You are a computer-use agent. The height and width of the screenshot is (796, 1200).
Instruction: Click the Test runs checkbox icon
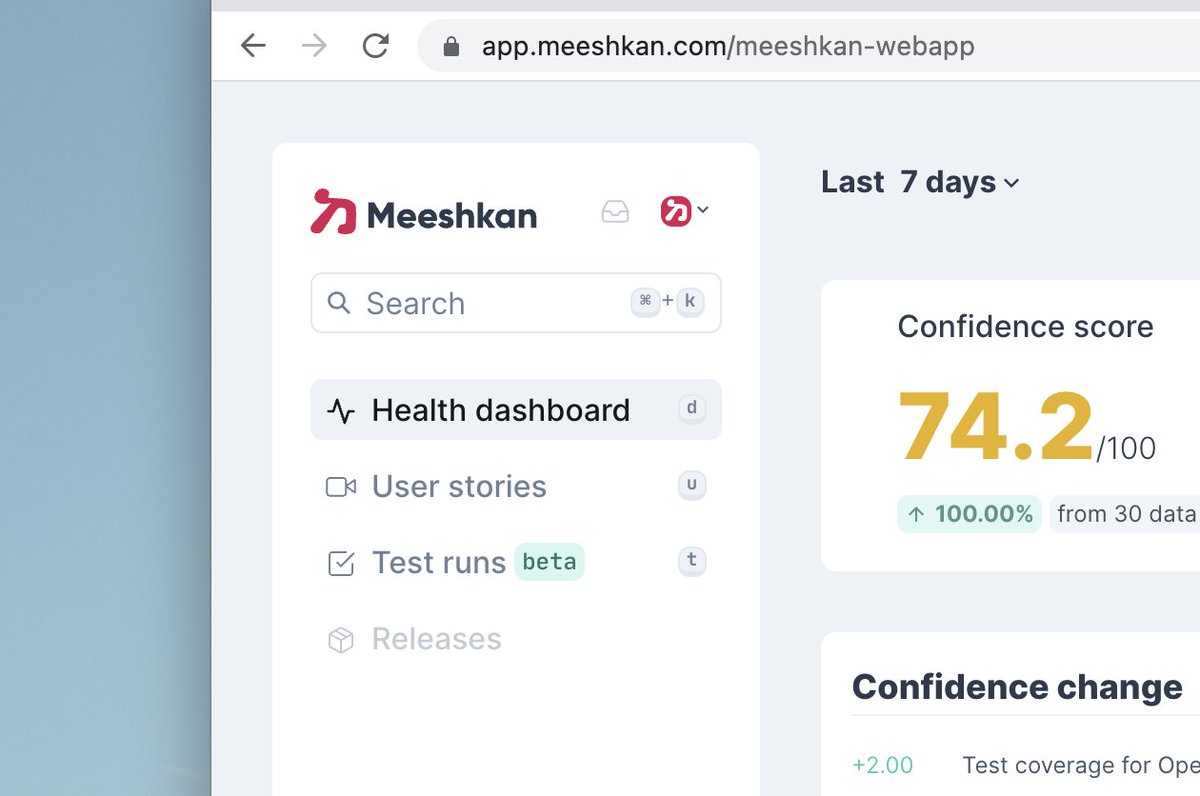click(341, 564)
